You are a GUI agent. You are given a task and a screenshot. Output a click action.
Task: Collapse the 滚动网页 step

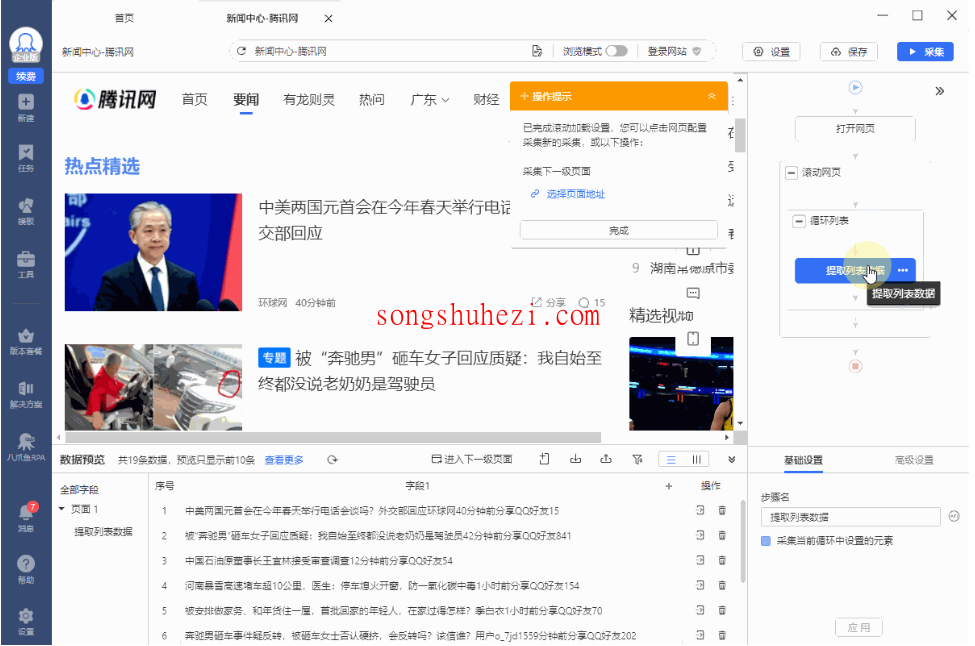click(x=791, y=172)
